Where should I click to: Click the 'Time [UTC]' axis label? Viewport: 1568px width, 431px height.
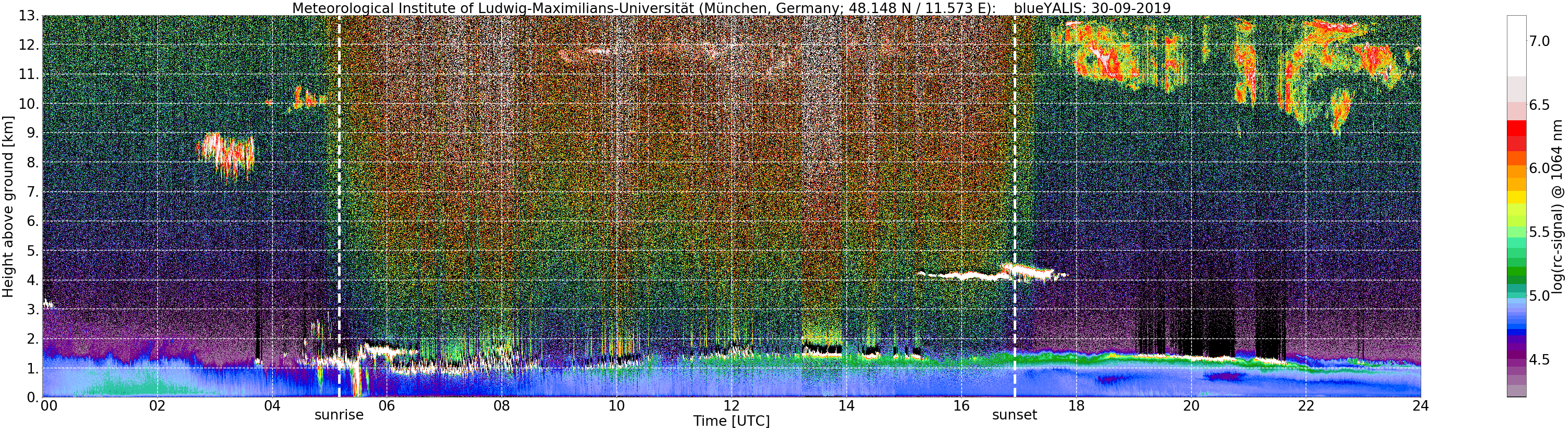click(x=731, y=421)
